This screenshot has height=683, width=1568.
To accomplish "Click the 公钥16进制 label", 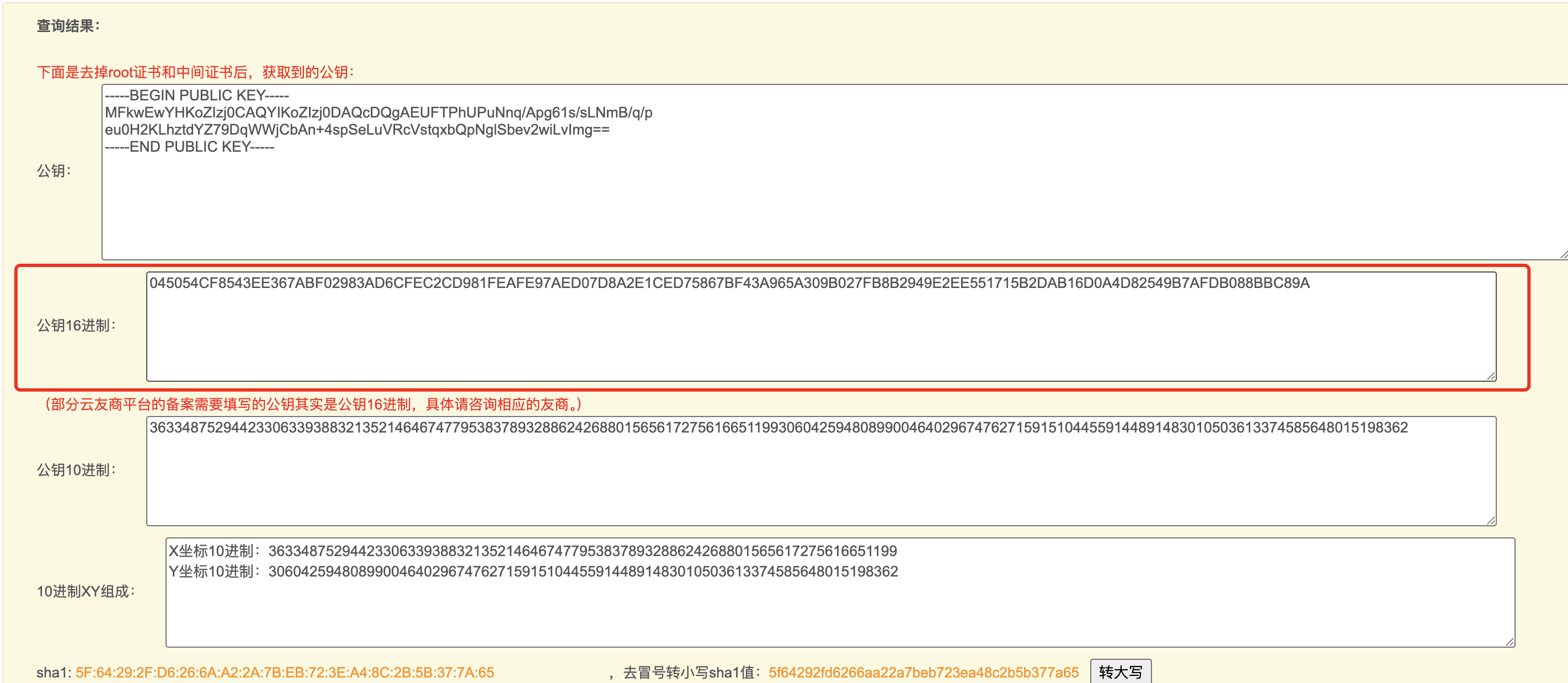I will tap(76, 325).
